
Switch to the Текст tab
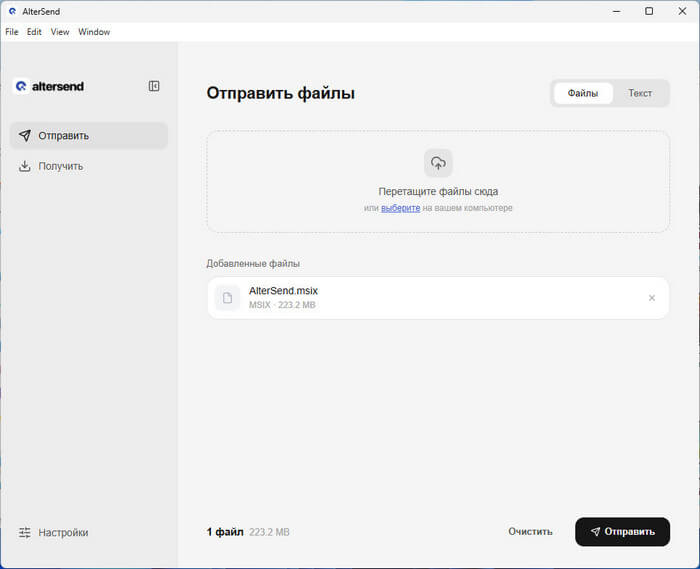click(640, 93)
